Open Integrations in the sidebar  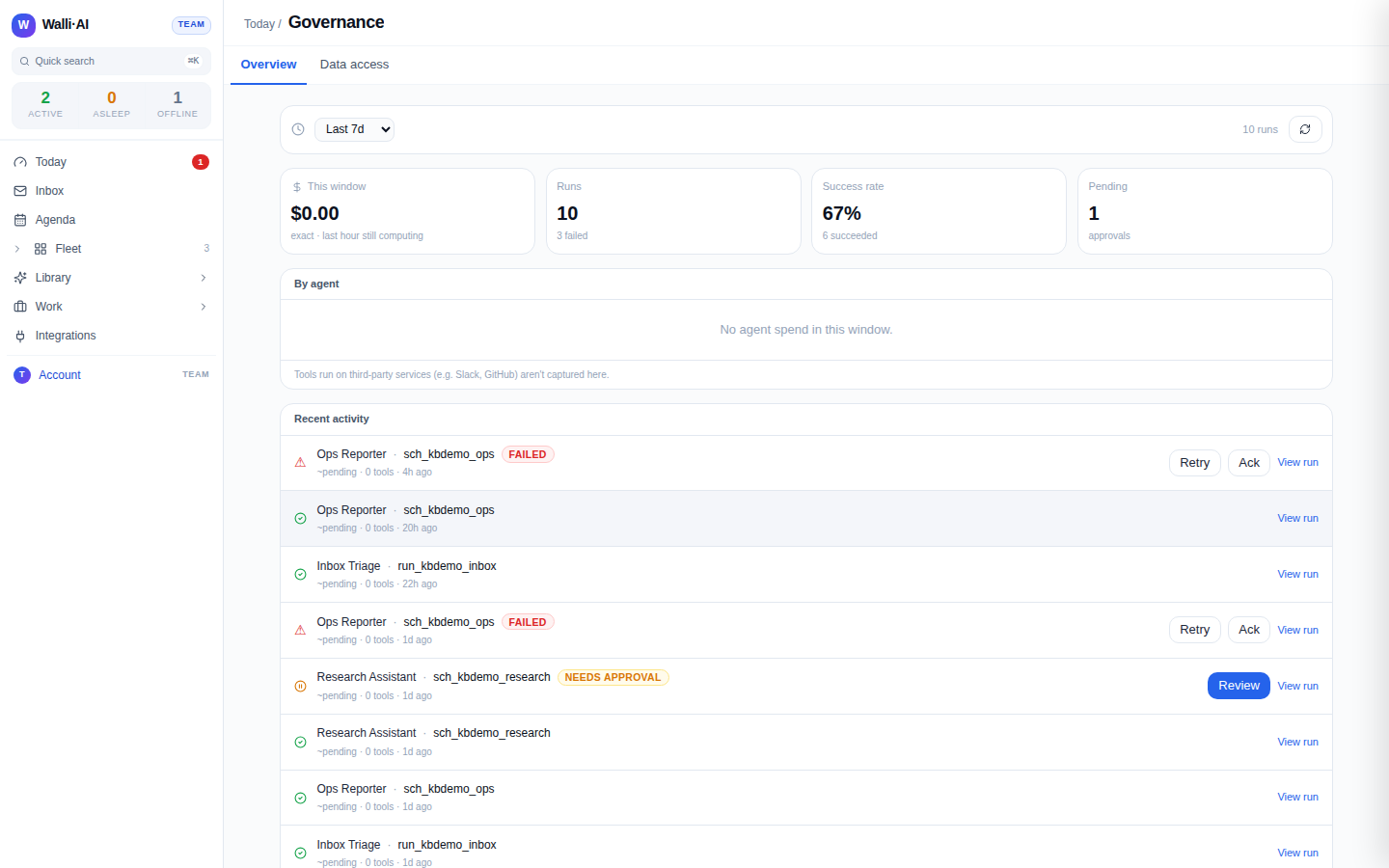coord(112,336)
